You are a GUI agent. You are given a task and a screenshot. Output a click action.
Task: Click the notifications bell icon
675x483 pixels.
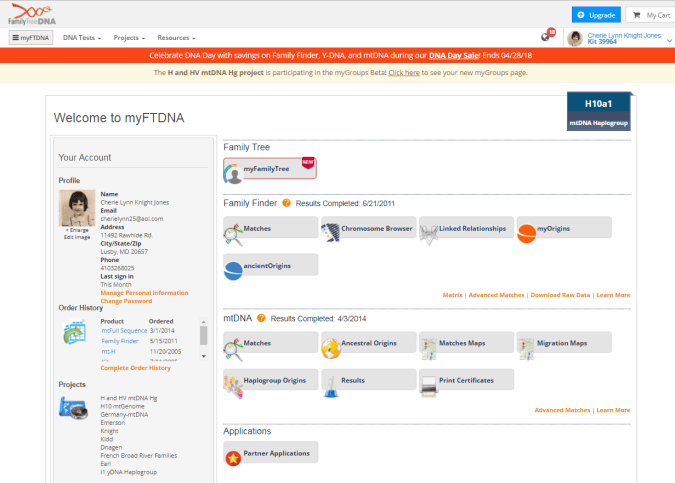[x=546, y=37]
